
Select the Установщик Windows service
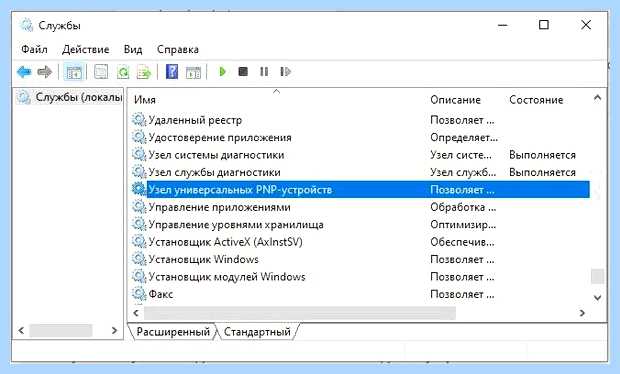[203, 259]
